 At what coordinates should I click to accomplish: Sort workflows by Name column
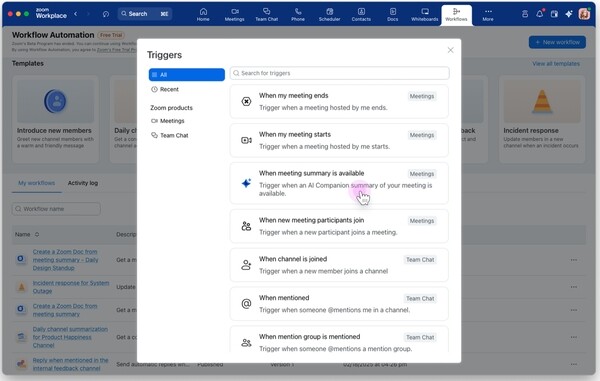[27, 234]
